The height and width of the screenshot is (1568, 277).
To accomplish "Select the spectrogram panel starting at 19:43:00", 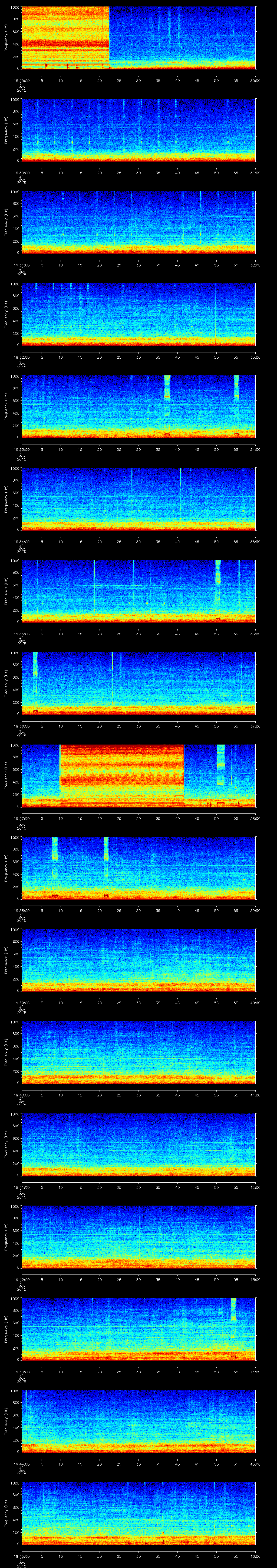I will (138, 1329).
